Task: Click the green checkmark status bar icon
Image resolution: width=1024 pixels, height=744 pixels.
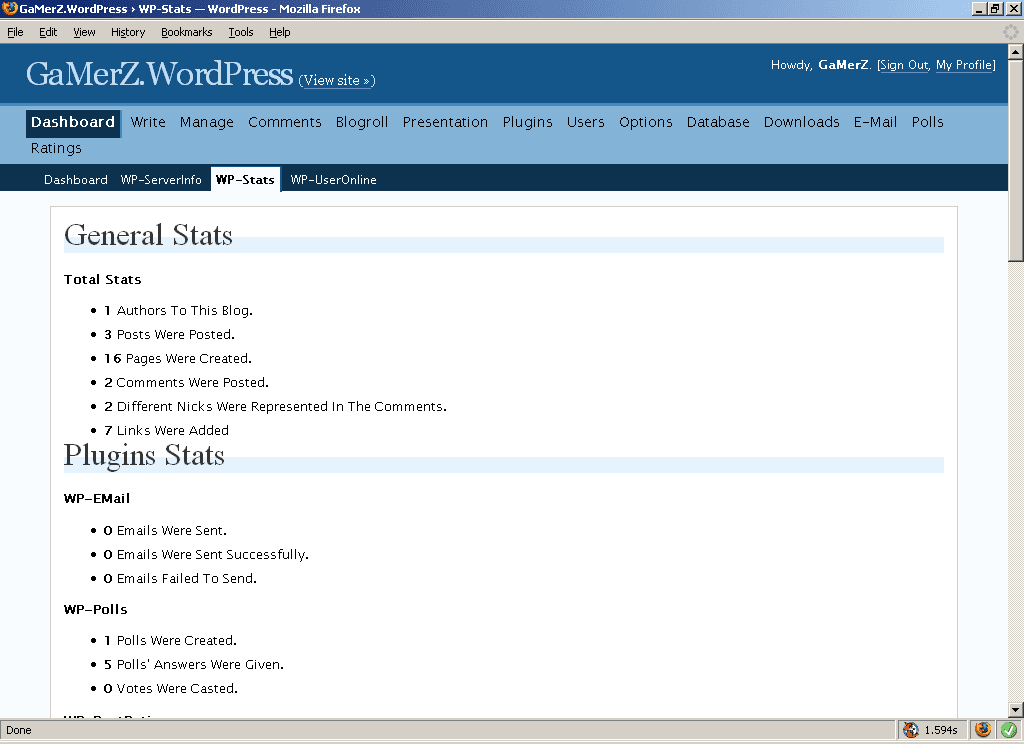Action: pyautogui.click(x=1009, y=730)
